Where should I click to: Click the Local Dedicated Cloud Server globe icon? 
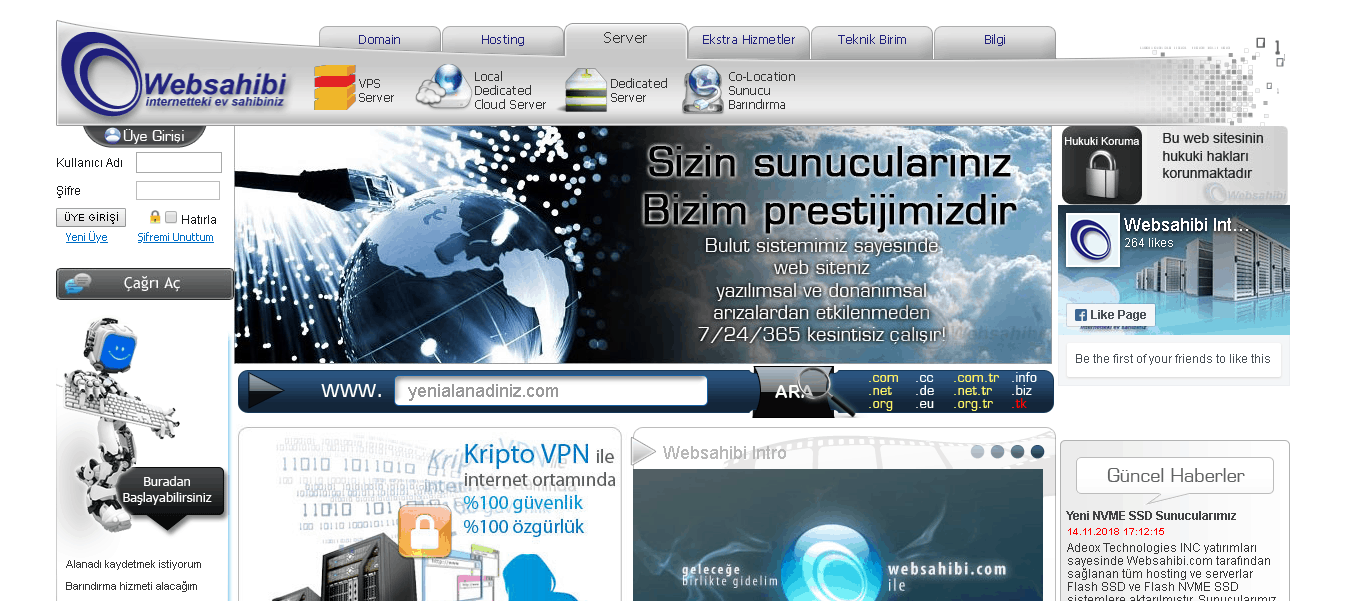(x=442, y=87)
